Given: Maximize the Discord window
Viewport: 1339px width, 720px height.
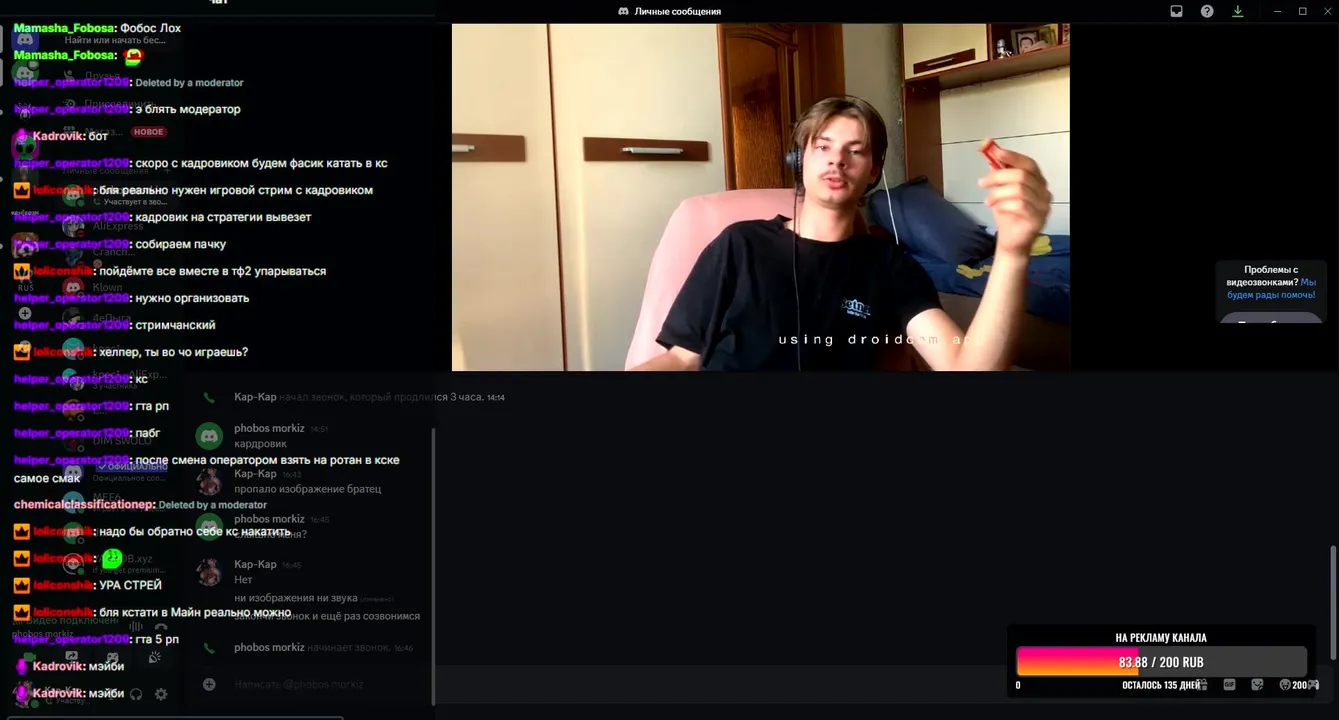Looking at the screenshot, I should (1302, 11).
